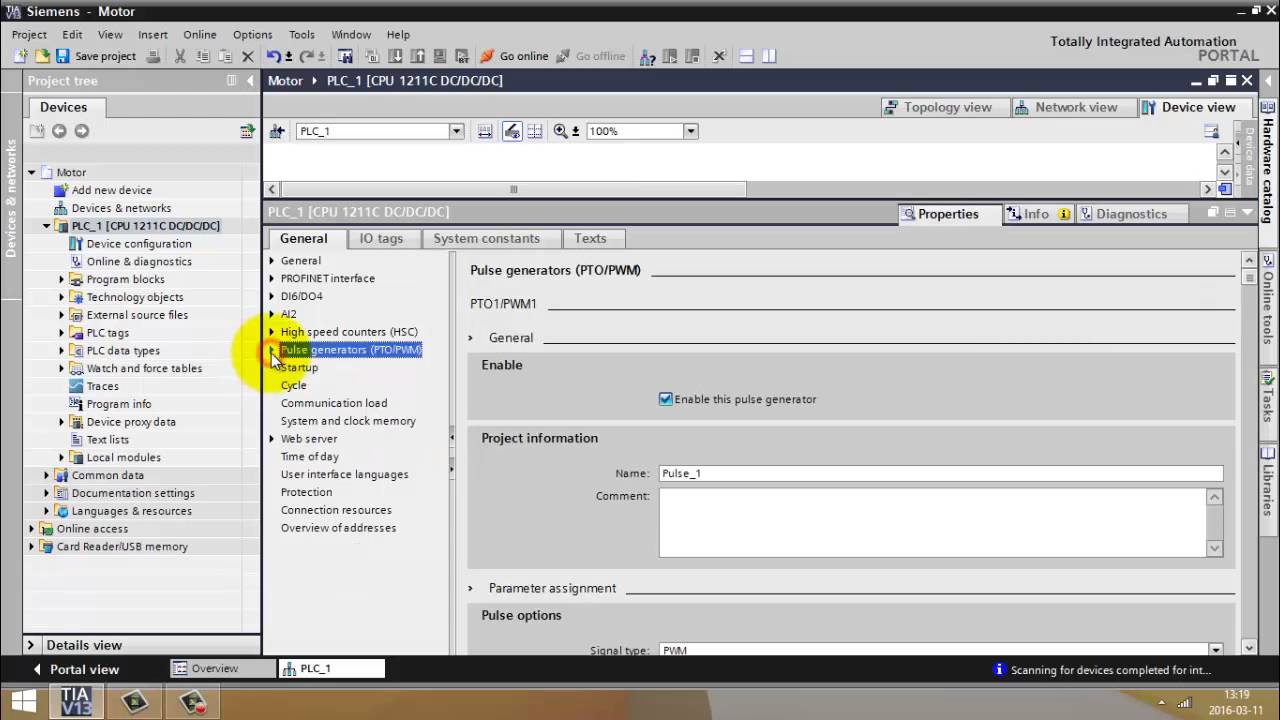Screen dimensions: 1280x720
Task: Select Startup in properties navigation
Action: (299, 368)
